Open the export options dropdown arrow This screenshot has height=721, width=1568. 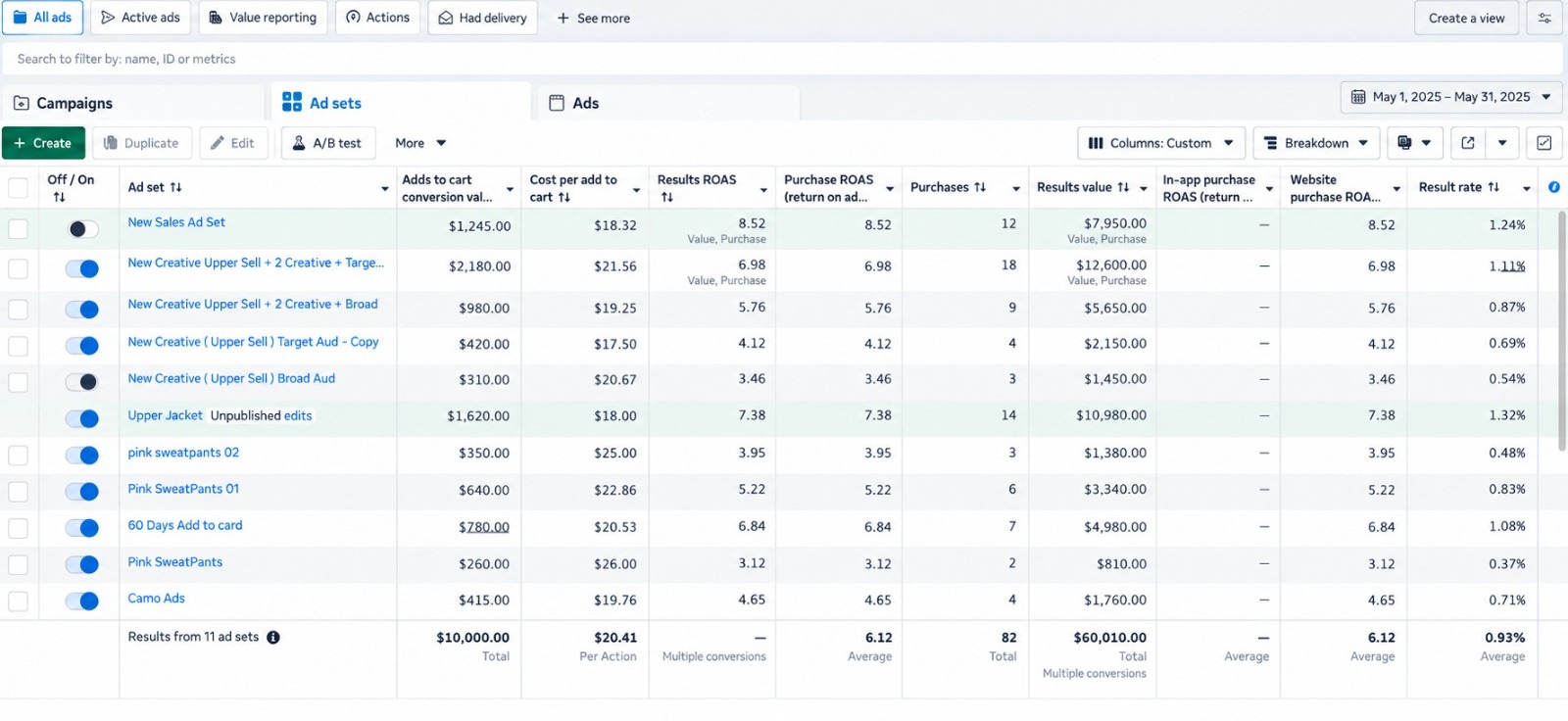pos(1502,143)
